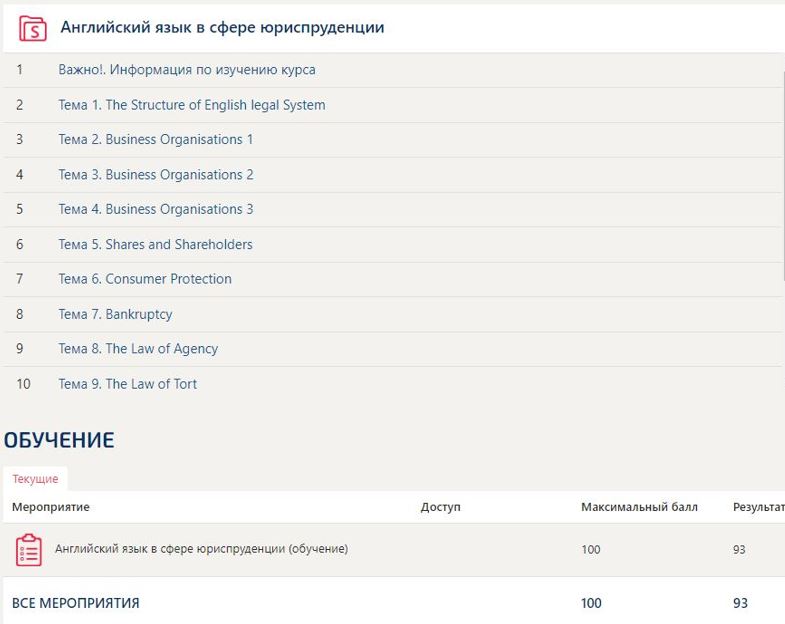Open Тема 8. The Law of Agency
785x624 pixels.
[x=138, y=349]
